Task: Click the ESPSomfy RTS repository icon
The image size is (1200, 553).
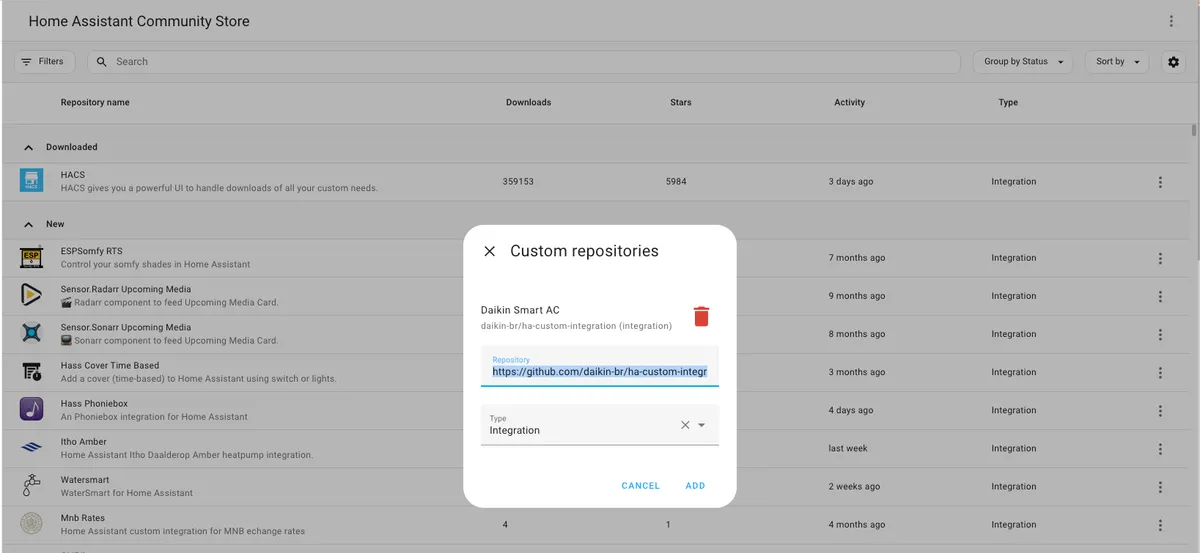Action: coord(32,258)
